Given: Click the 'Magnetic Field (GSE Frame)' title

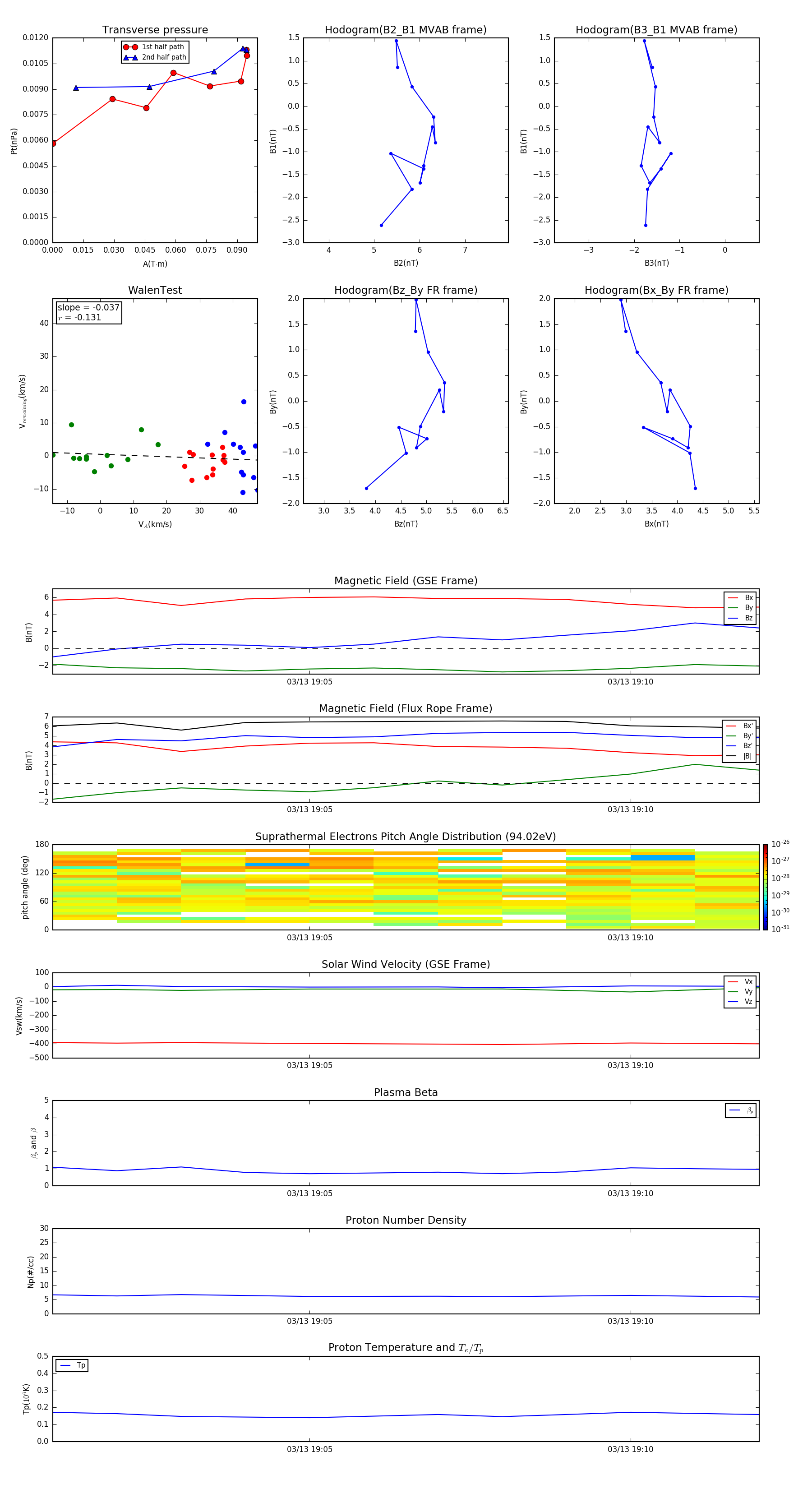Looking at the screenshot, I should (x=406, y=581).
